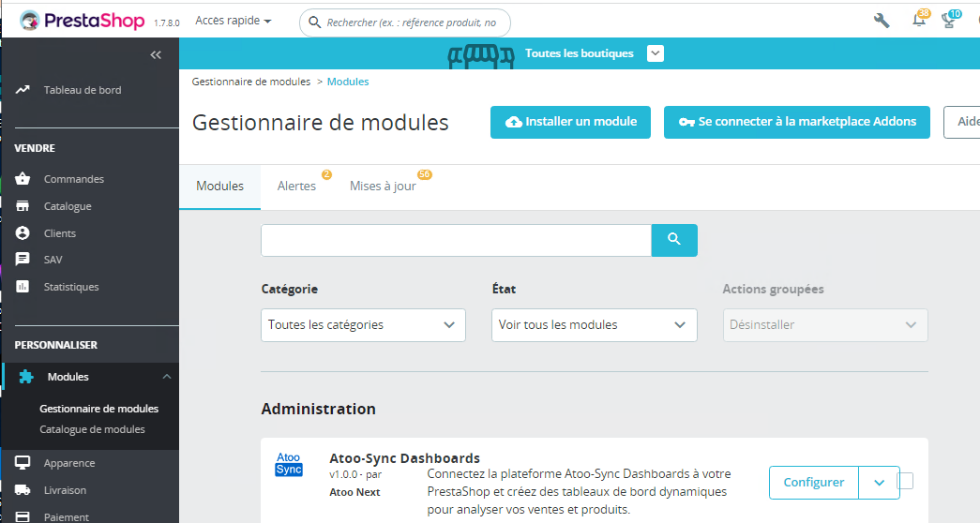Click the Modules puzzle icon
The image size is (980, 523).
[x=26, y=377]
